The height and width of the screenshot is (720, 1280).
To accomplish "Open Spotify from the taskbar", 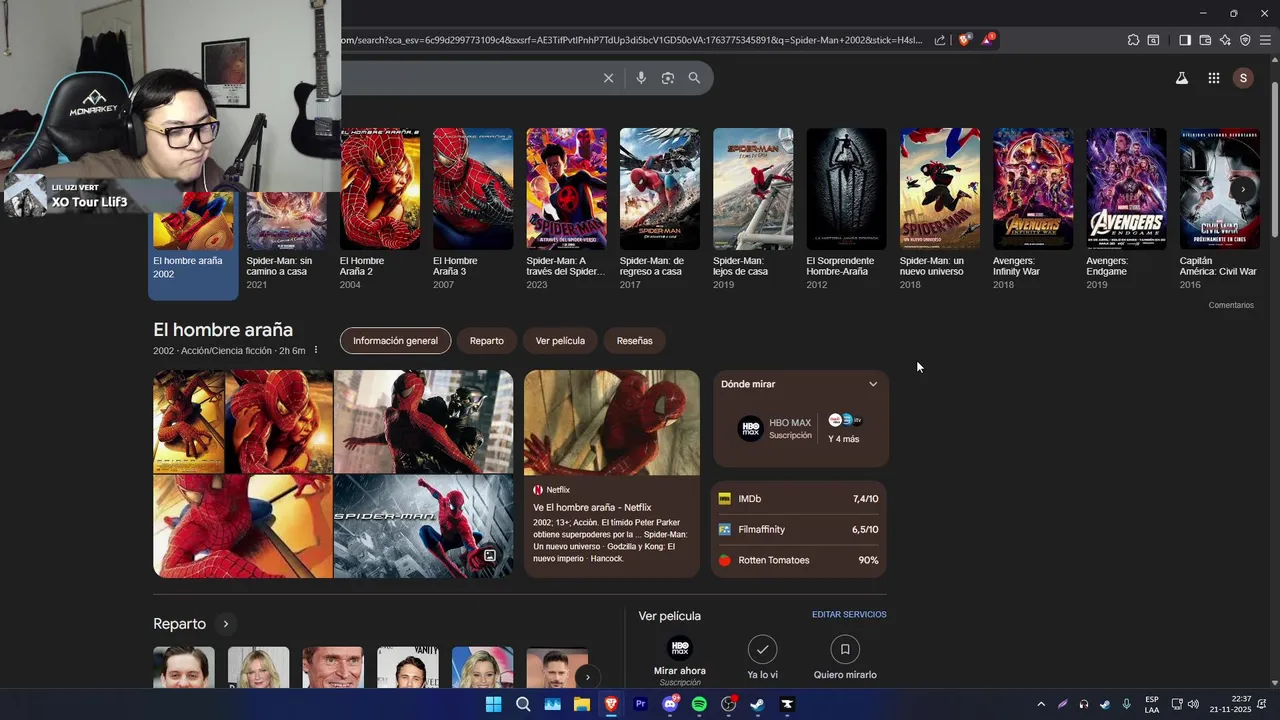I will [699, 704].
